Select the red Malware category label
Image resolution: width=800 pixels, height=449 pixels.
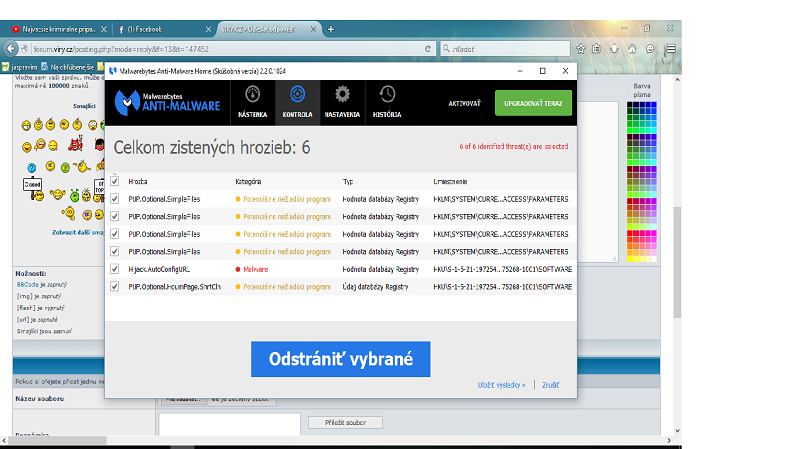coord(255,269)
